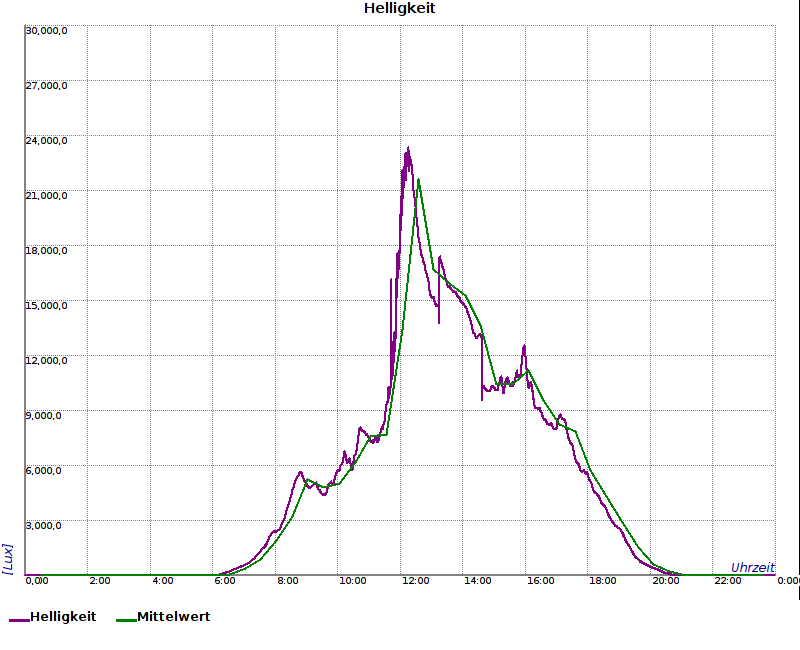Viewport: 800px width, 650px height.
Task: Click the purple curve's highest peak near 12:00
Action: pos(408,148)
